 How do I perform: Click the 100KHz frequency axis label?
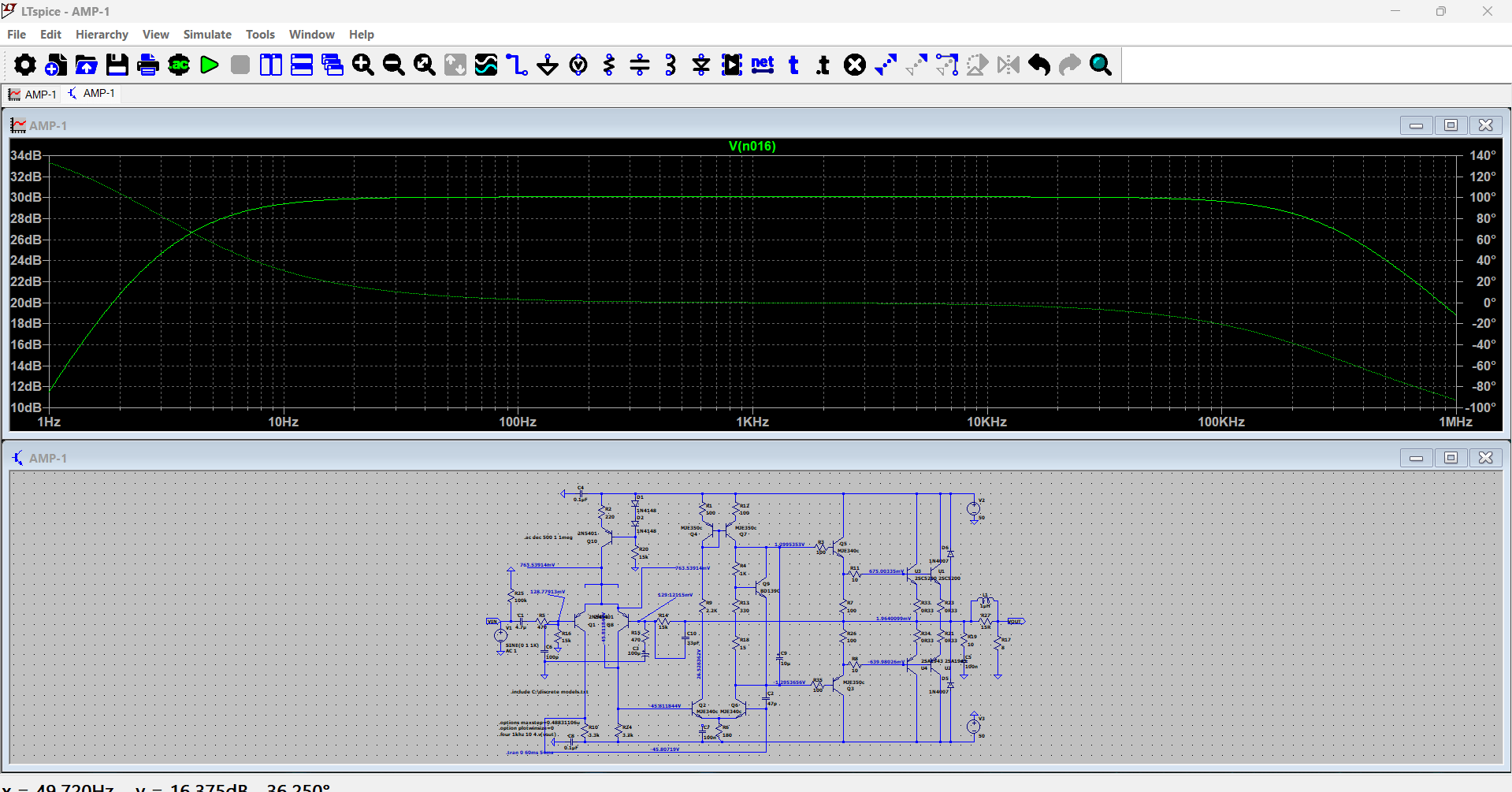pyautogui.click(x=1221, y=422)
